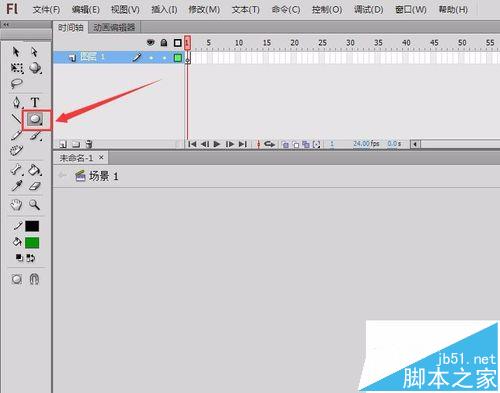500x393 pixels.
Task: Click the timeline scroll left arrow
Action: (415, 144)
